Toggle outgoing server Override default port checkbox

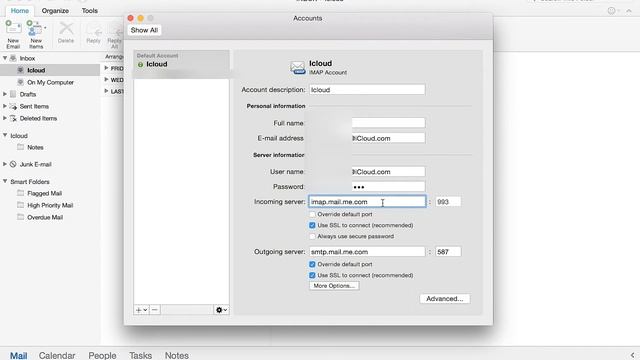(x=312, y=264)
